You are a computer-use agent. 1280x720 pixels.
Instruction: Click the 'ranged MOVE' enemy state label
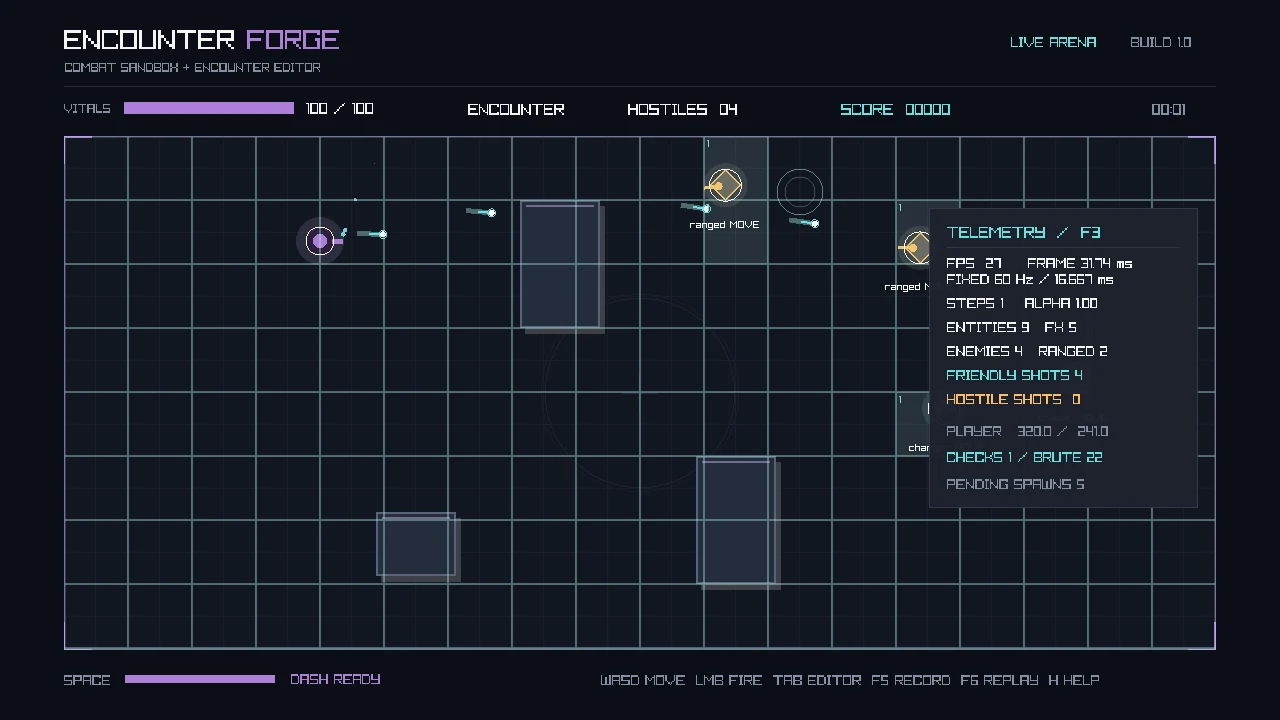tap(724, 225)
